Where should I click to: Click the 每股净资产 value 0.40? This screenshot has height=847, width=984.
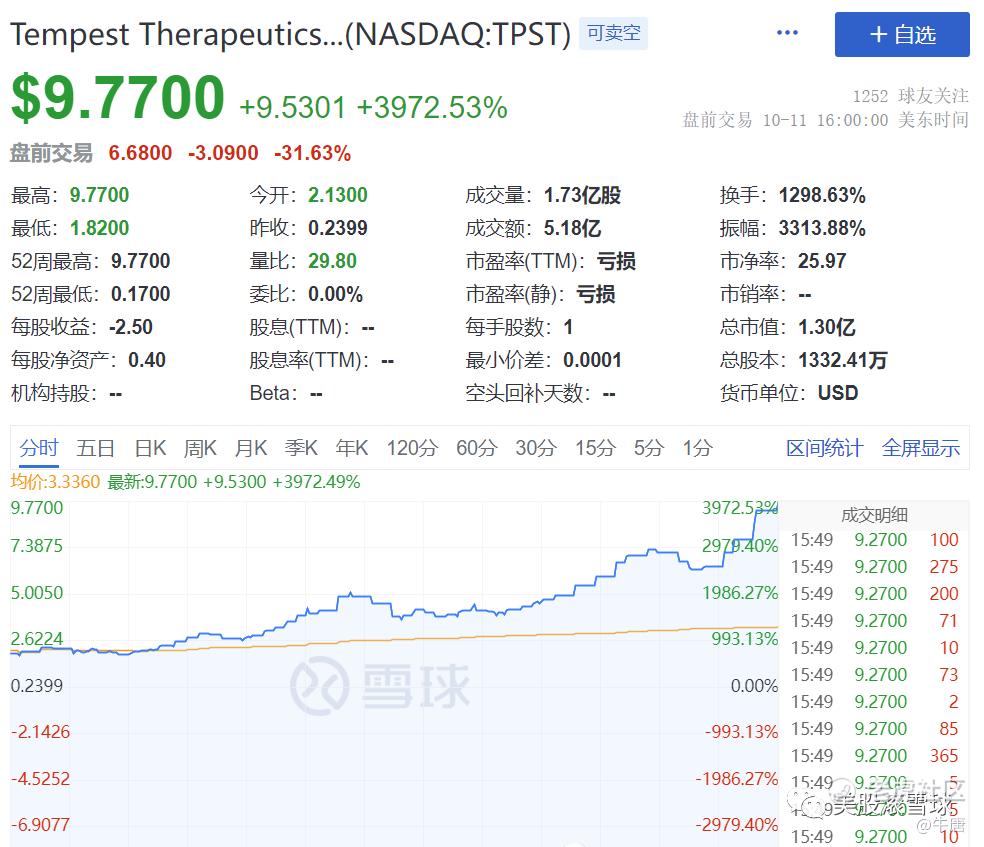[147, 360]
